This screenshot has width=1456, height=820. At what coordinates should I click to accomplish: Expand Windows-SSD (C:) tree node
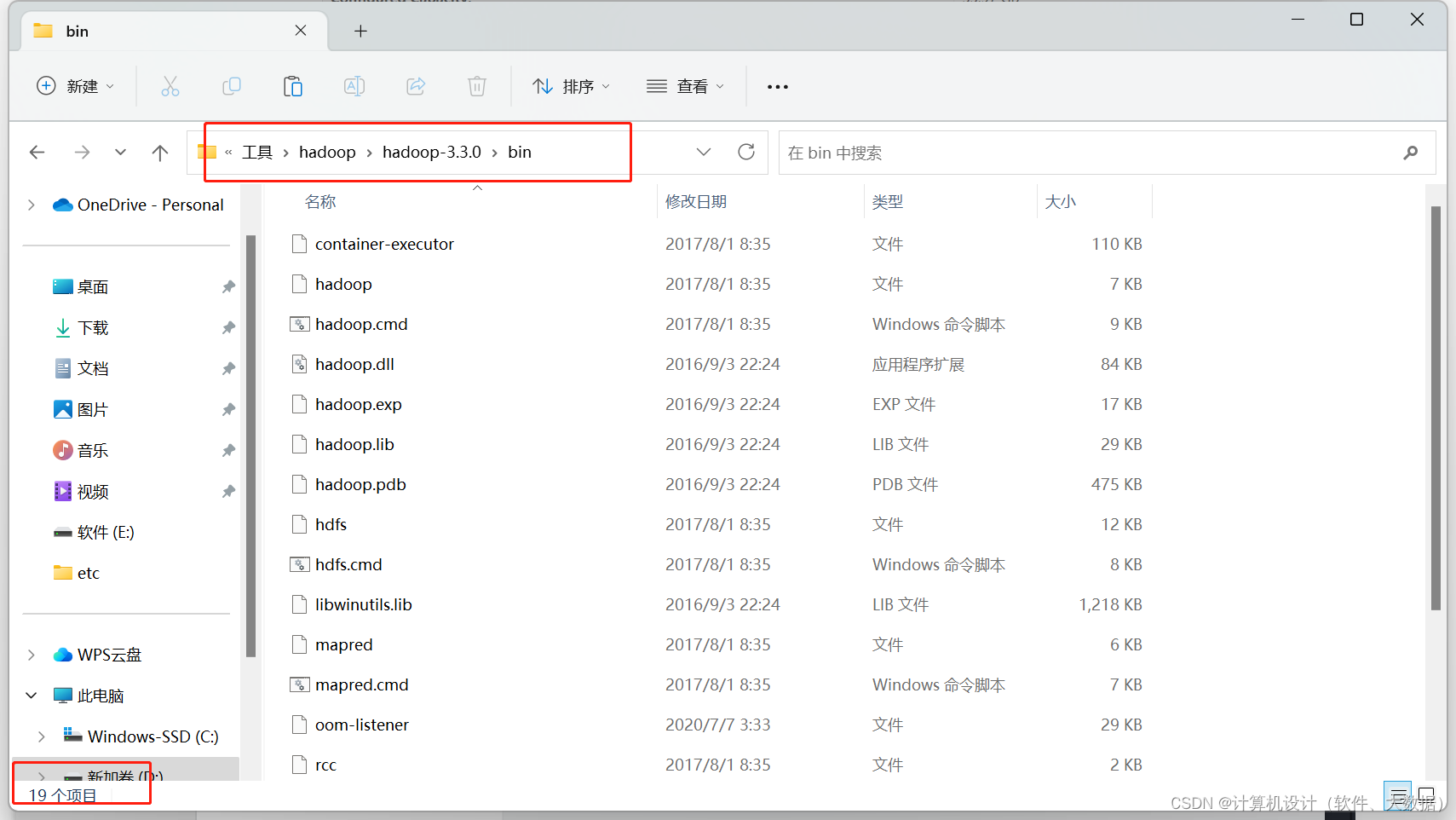[42, 737]
